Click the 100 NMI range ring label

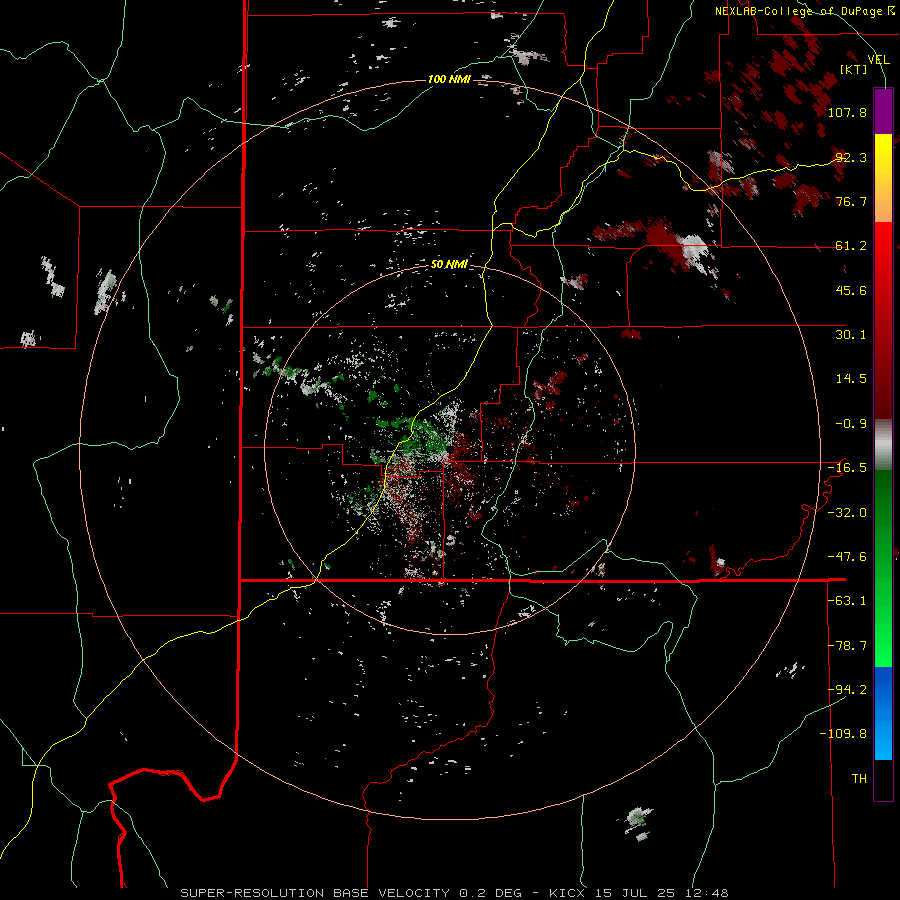pyautogui.click(x=449, y=79)
